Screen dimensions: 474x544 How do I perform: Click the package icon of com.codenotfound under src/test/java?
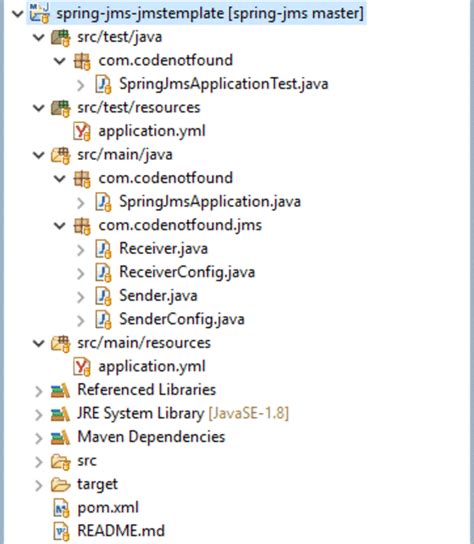pos(82,61)
